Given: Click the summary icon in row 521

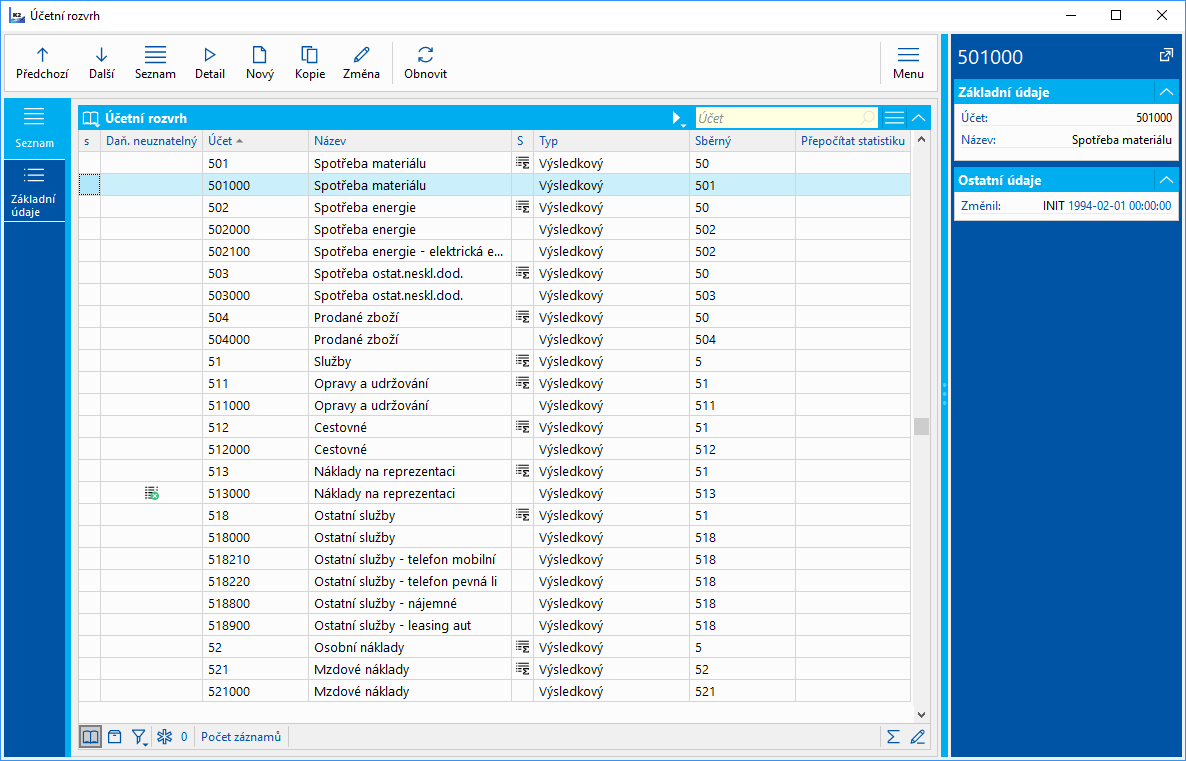Looking at the screenshot, I should pyautogui.click(x=522, y=669).
